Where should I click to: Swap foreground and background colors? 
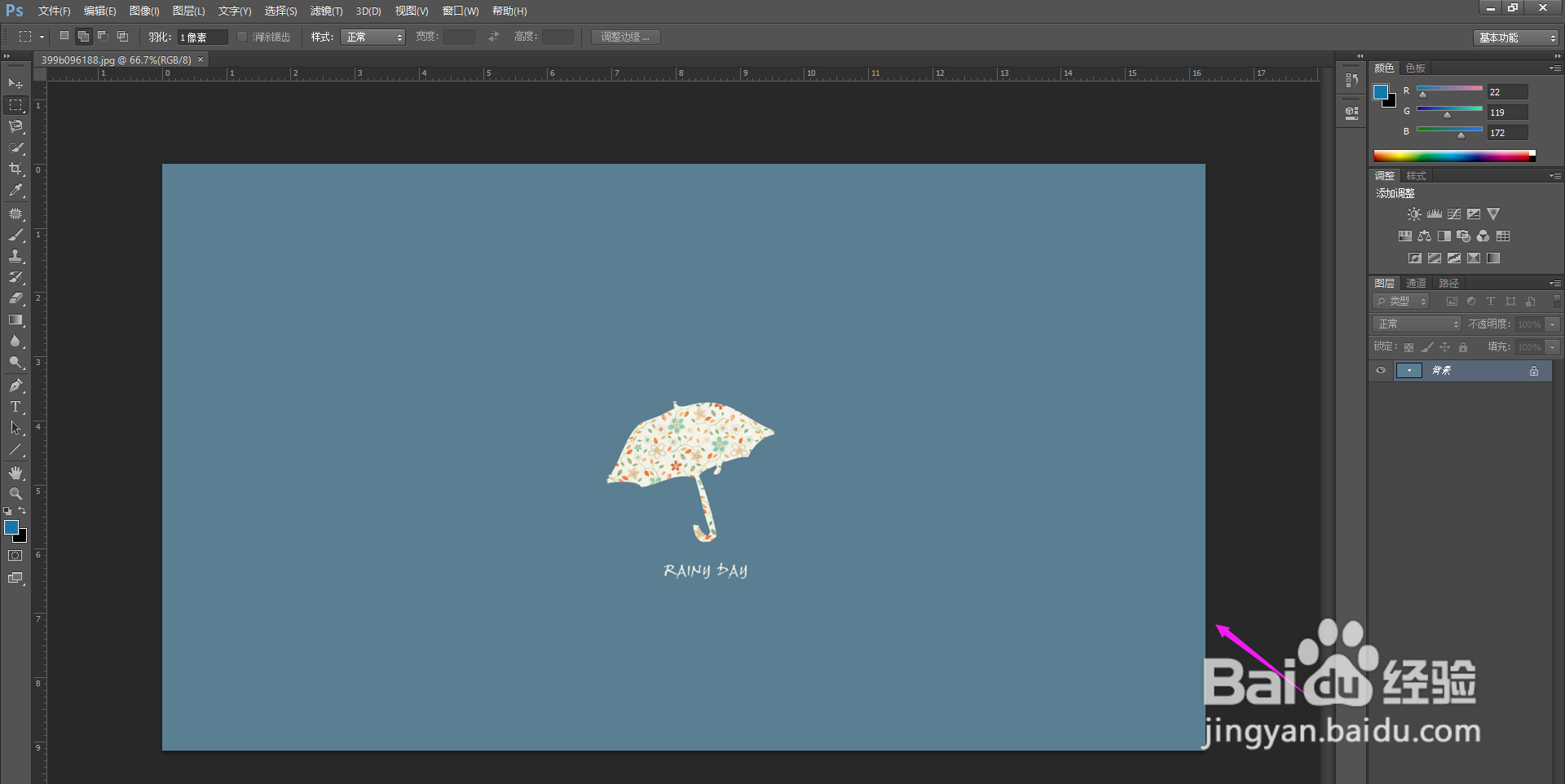(22, 511)
